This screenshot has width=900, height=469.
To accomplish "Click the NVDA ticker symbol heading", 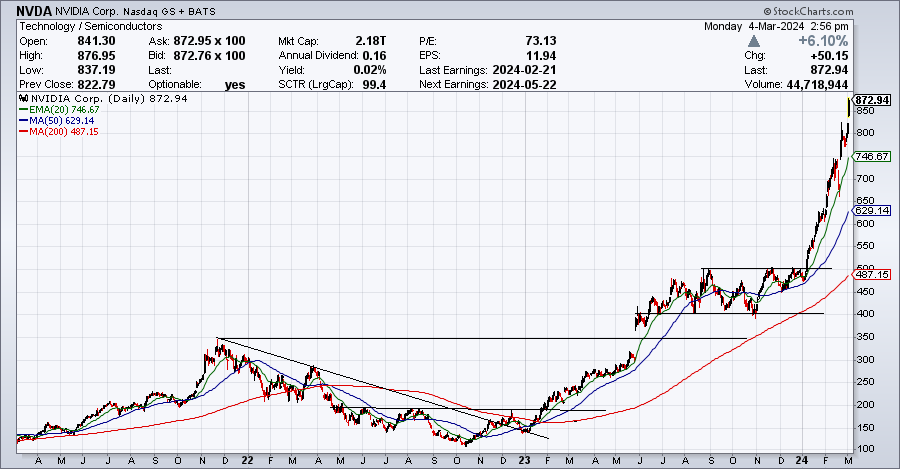I will point(34,11).
